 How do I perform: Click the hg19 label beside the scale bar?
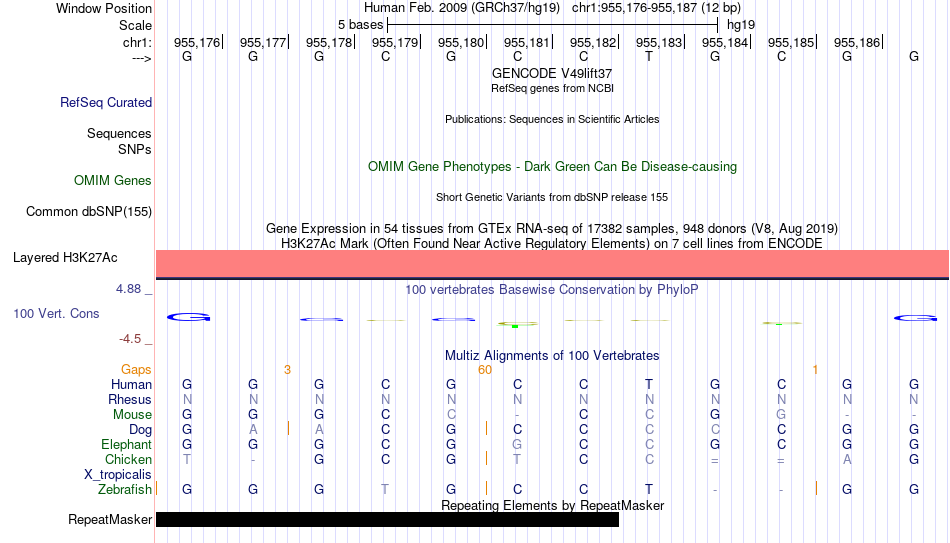click(x=741, y=25)
